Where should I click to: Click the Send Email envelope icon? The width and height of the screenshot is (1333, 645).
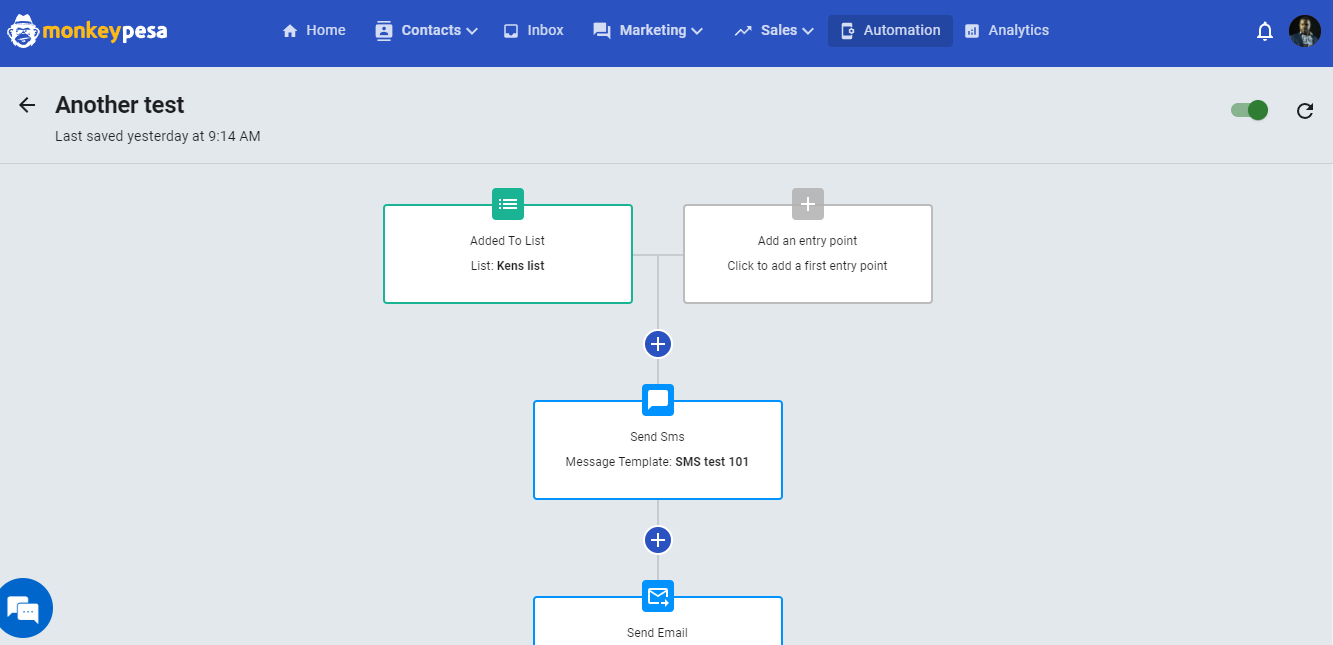click(x=658, y=596)
